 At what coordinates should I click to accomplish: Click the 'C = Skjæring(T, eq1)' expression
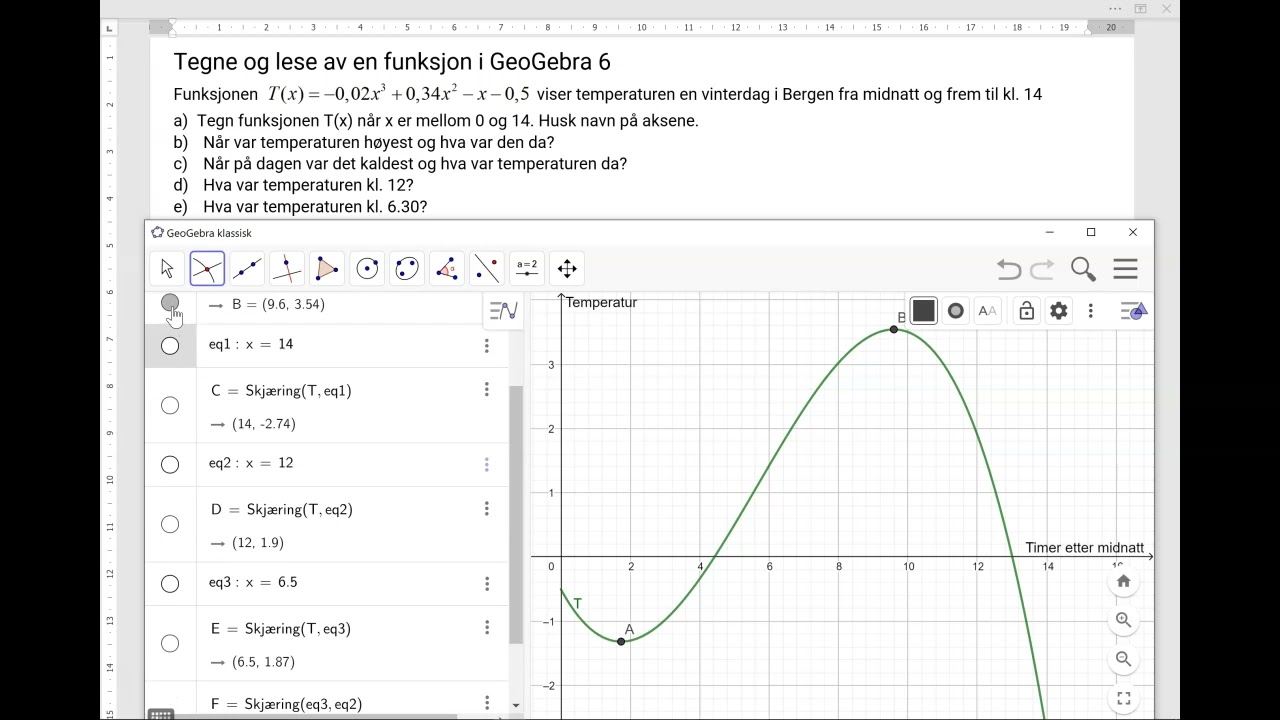281,391
